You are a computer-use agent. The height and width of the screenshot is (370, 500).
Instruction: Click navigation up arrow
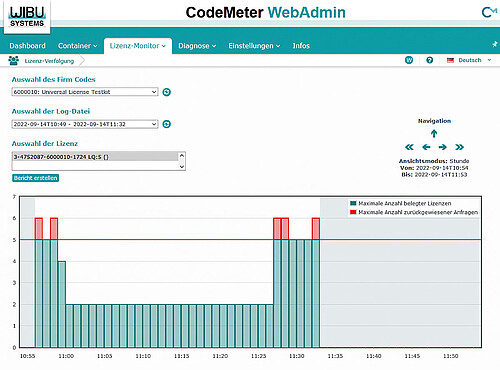434,134
